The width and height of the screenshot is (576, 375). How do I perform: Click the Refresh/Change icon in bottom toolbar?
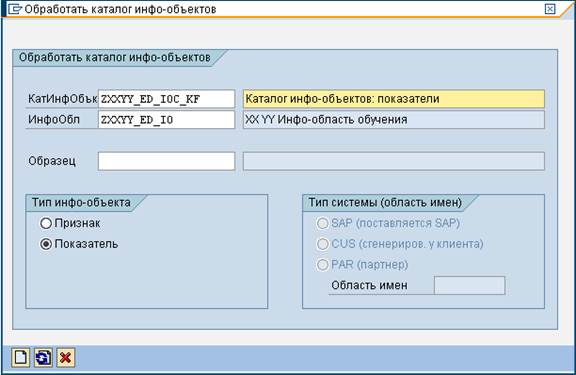[43, 357]
